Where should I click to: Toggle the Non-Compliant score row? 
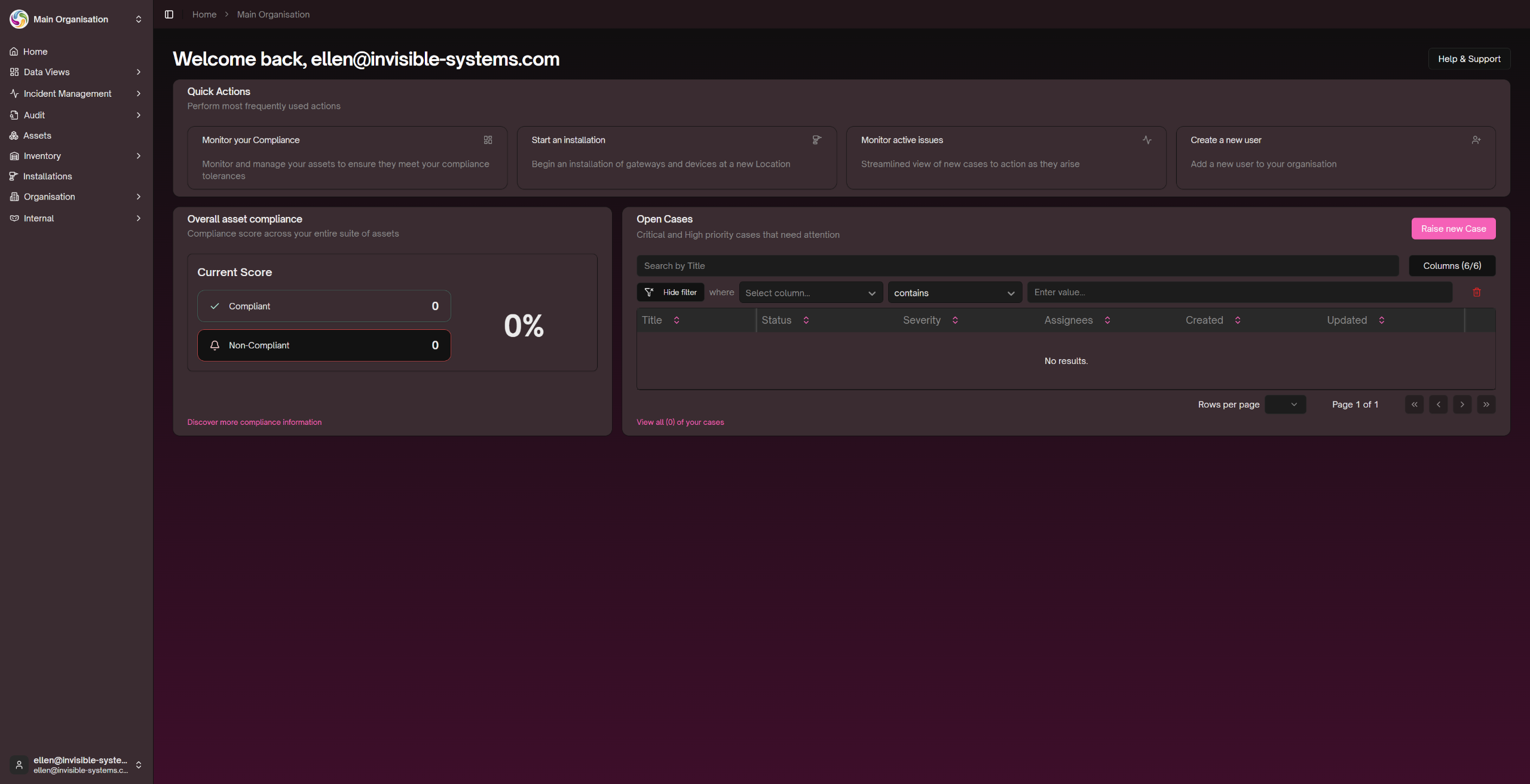click(324, 345)
